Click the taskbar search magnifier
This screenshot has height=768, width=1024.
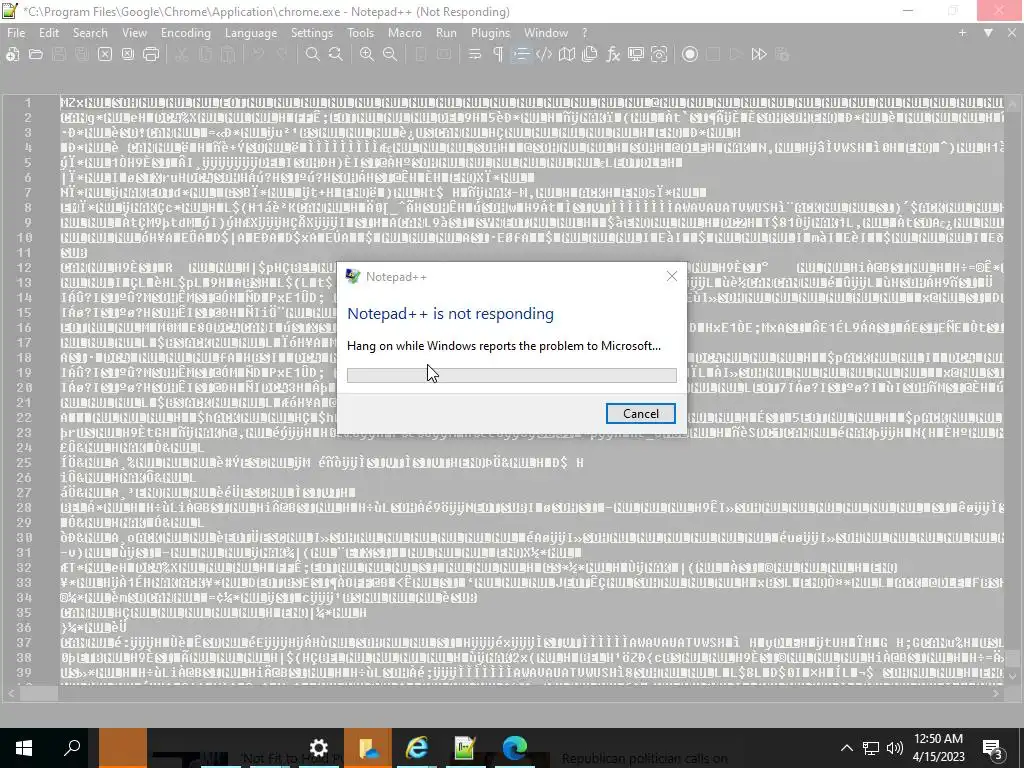click(x=72, y=748)
